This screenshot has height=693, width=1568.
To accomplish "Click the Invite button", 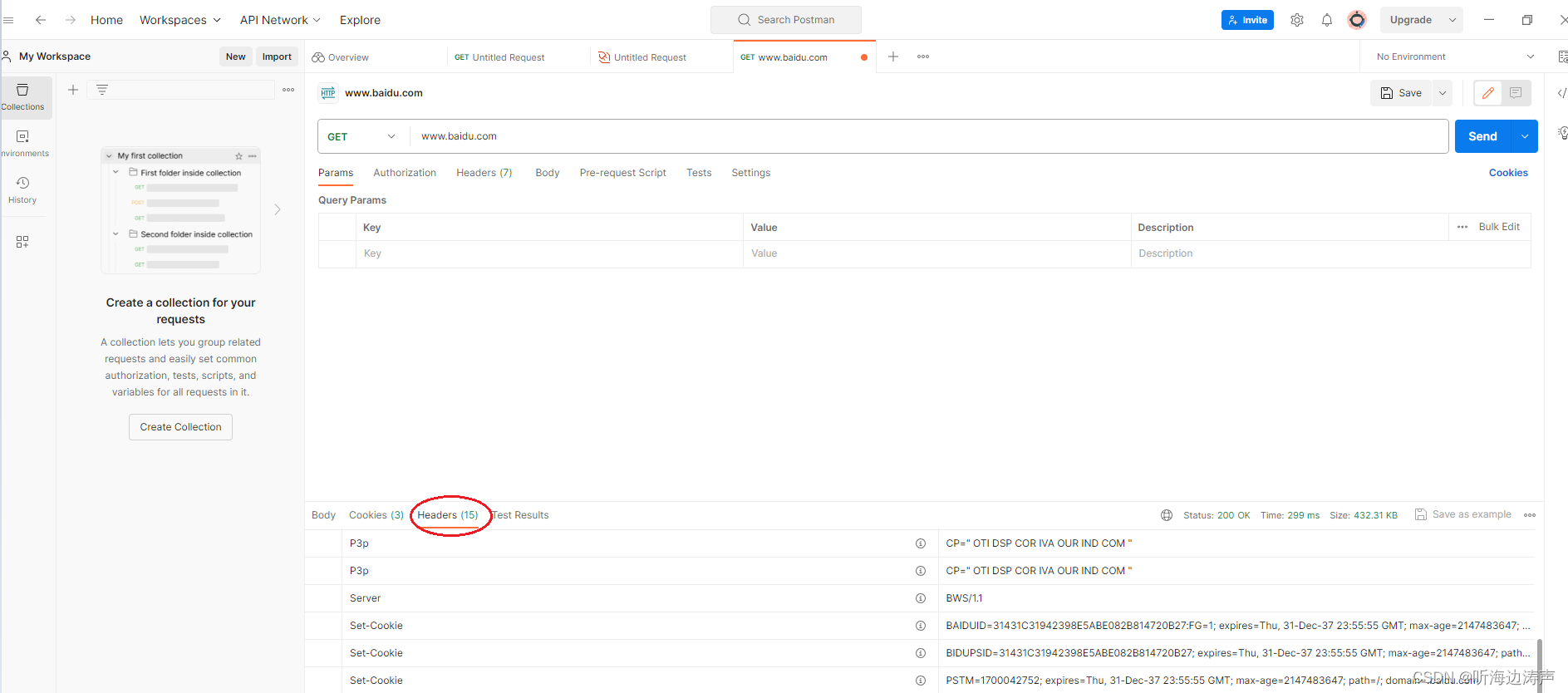I will click(x=1247, y=20).
